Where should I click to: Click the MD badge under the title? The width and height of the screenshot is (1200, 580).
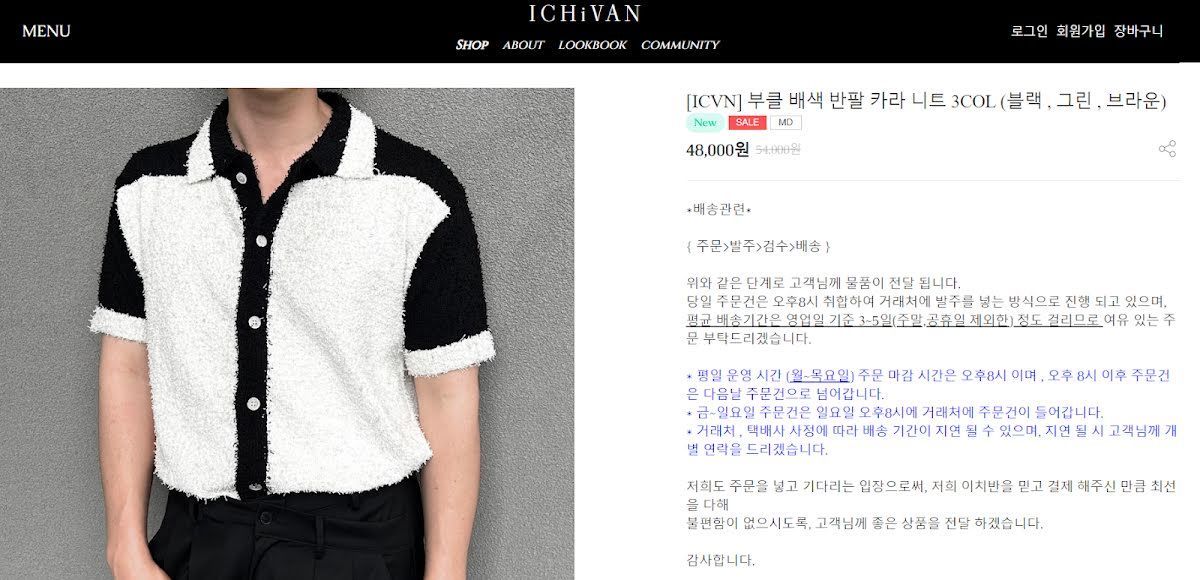[785, 123]
